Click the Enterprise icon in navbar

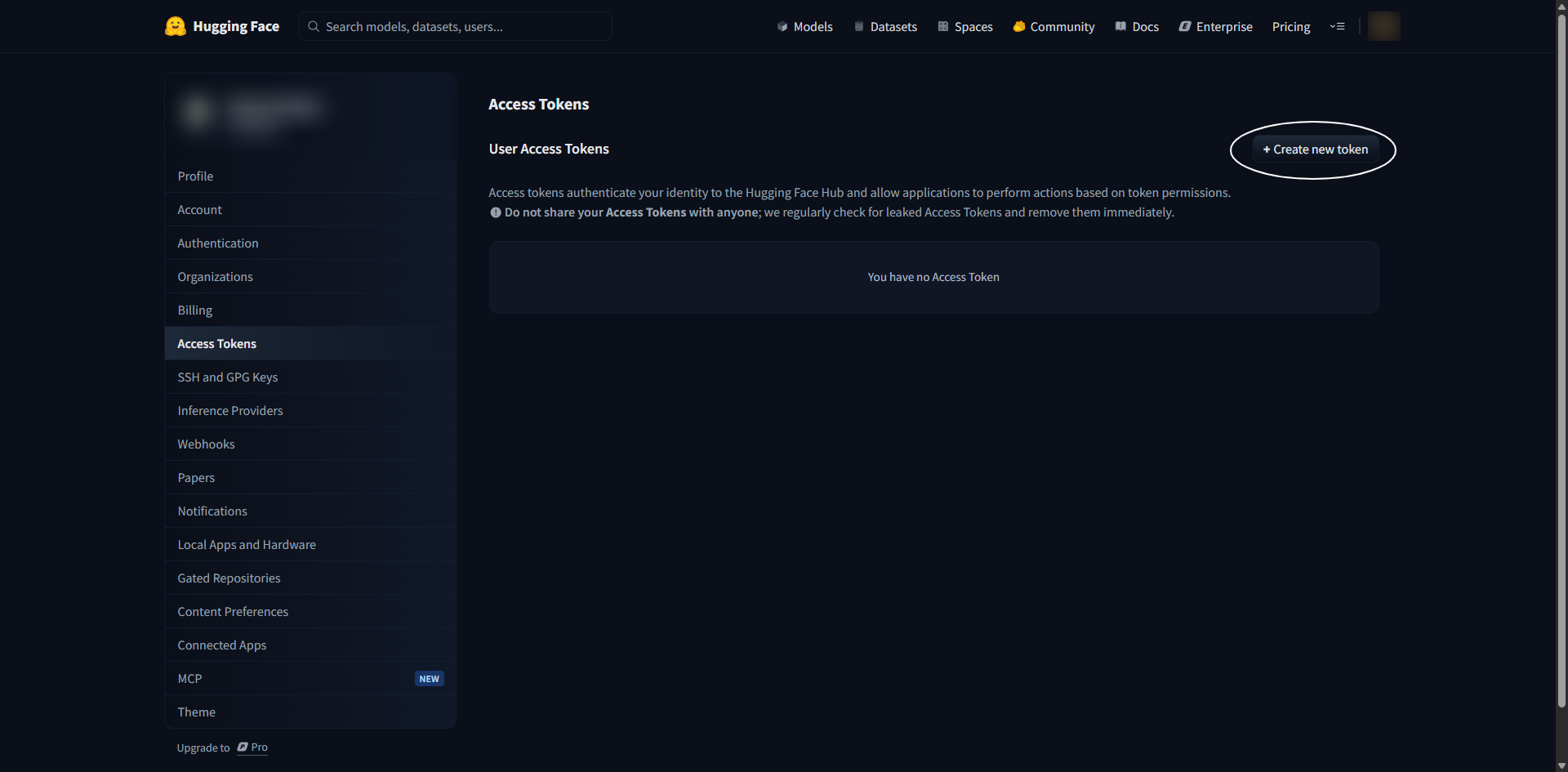point(1185,26)
